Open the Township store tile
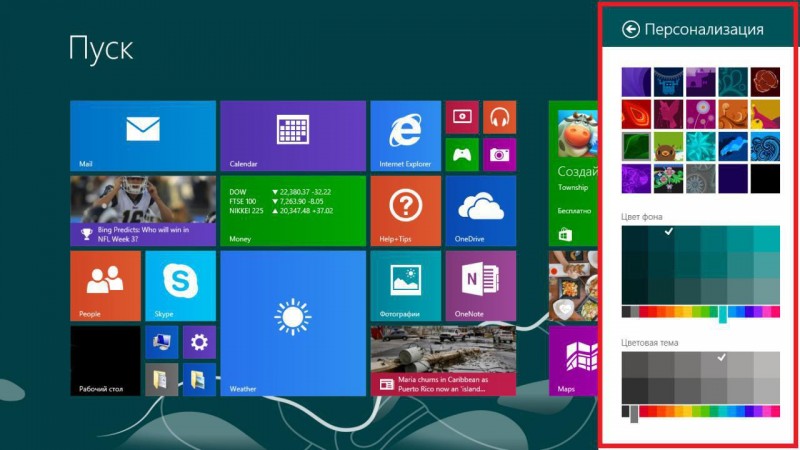Image resolution: width=800 pixels, height=450 pixels. point(573,173)
